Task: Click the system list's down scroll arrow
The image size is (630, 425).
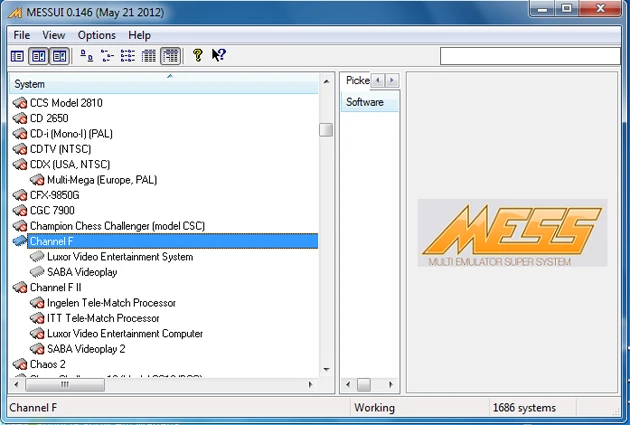Action: pos(326,369)
